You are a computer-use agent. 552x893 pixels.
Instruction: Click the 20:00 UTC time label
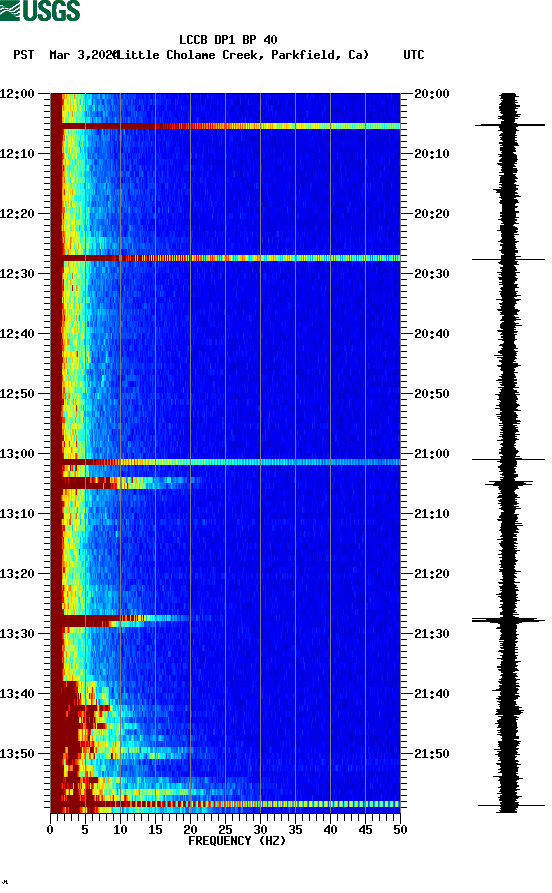(x=432, y=93)
